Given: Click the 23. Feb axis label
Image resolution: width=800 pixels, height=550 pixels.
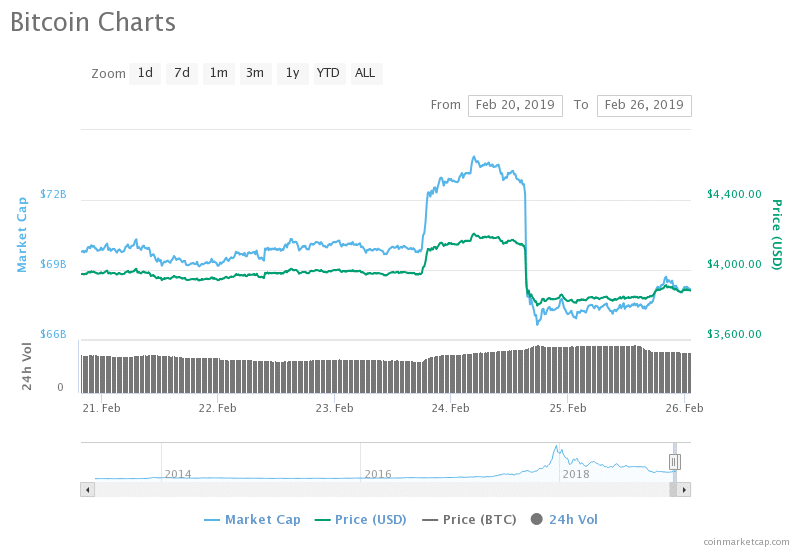Looking at the screenshot, I should (334, 408).
